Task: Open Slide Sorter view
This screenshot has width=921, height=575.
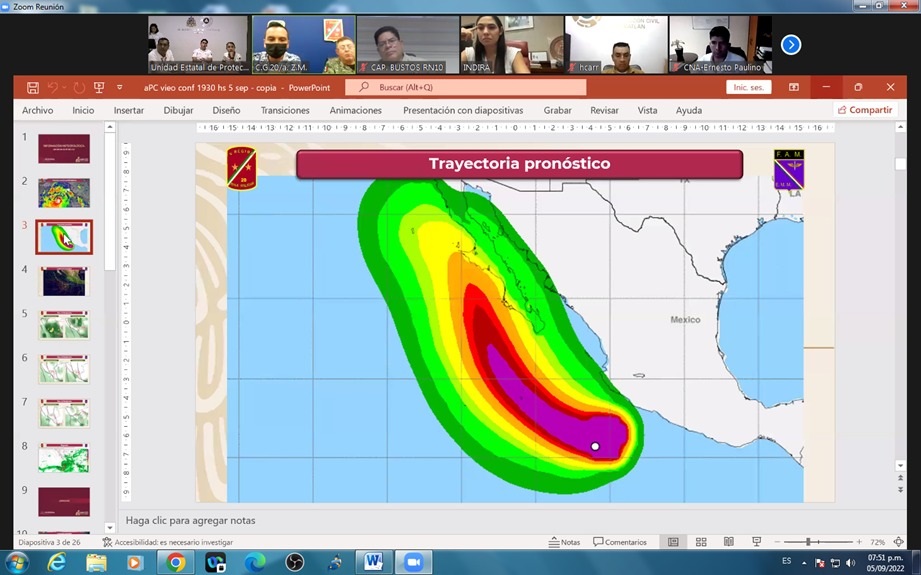Action: coord(701,542)
